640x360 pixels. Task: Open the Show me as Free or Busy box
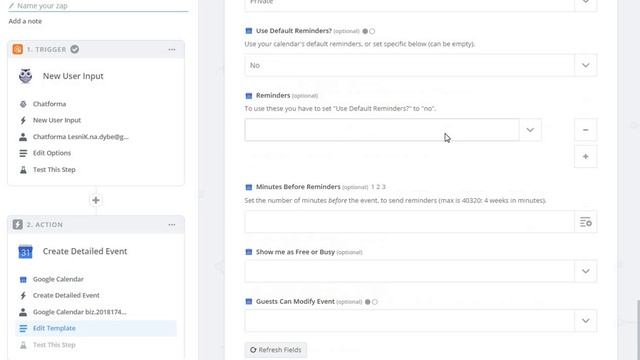421,271
